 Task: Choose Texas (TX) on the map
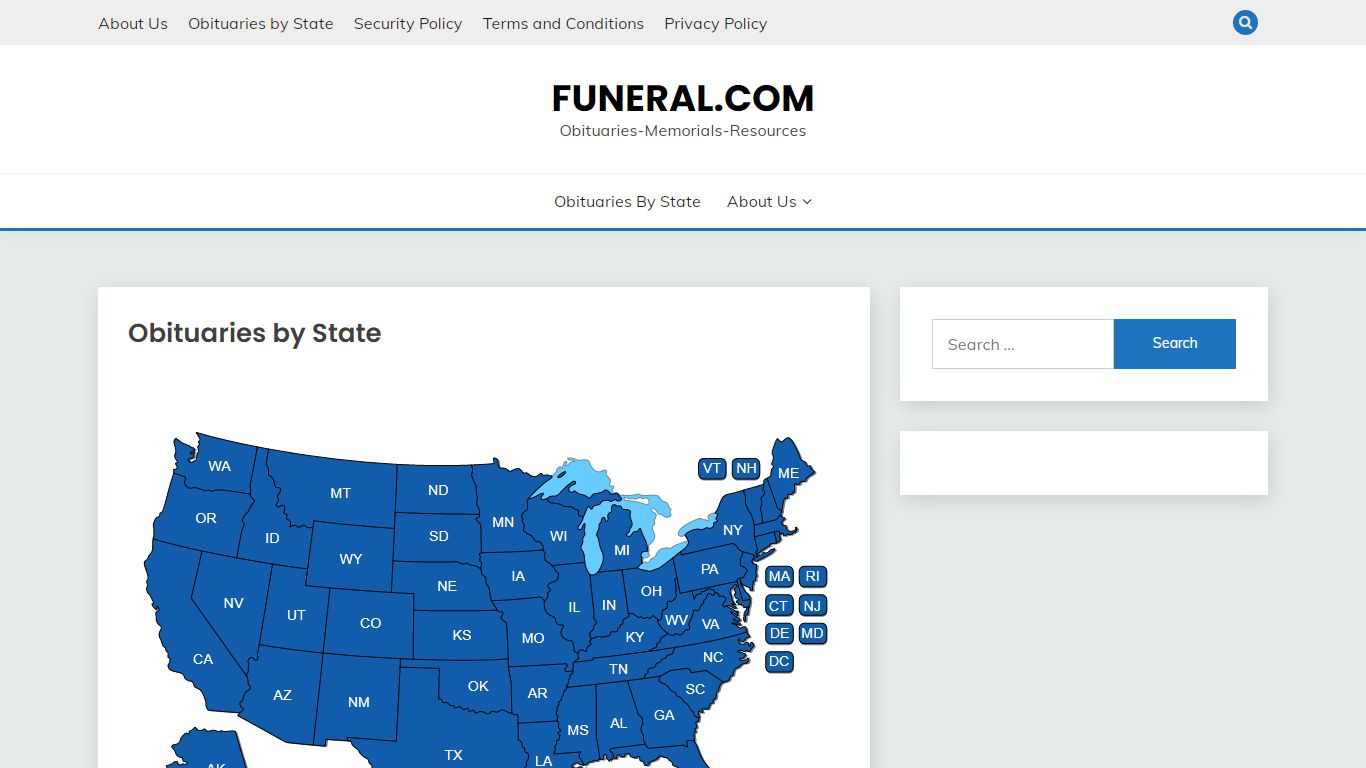(453, 755)
